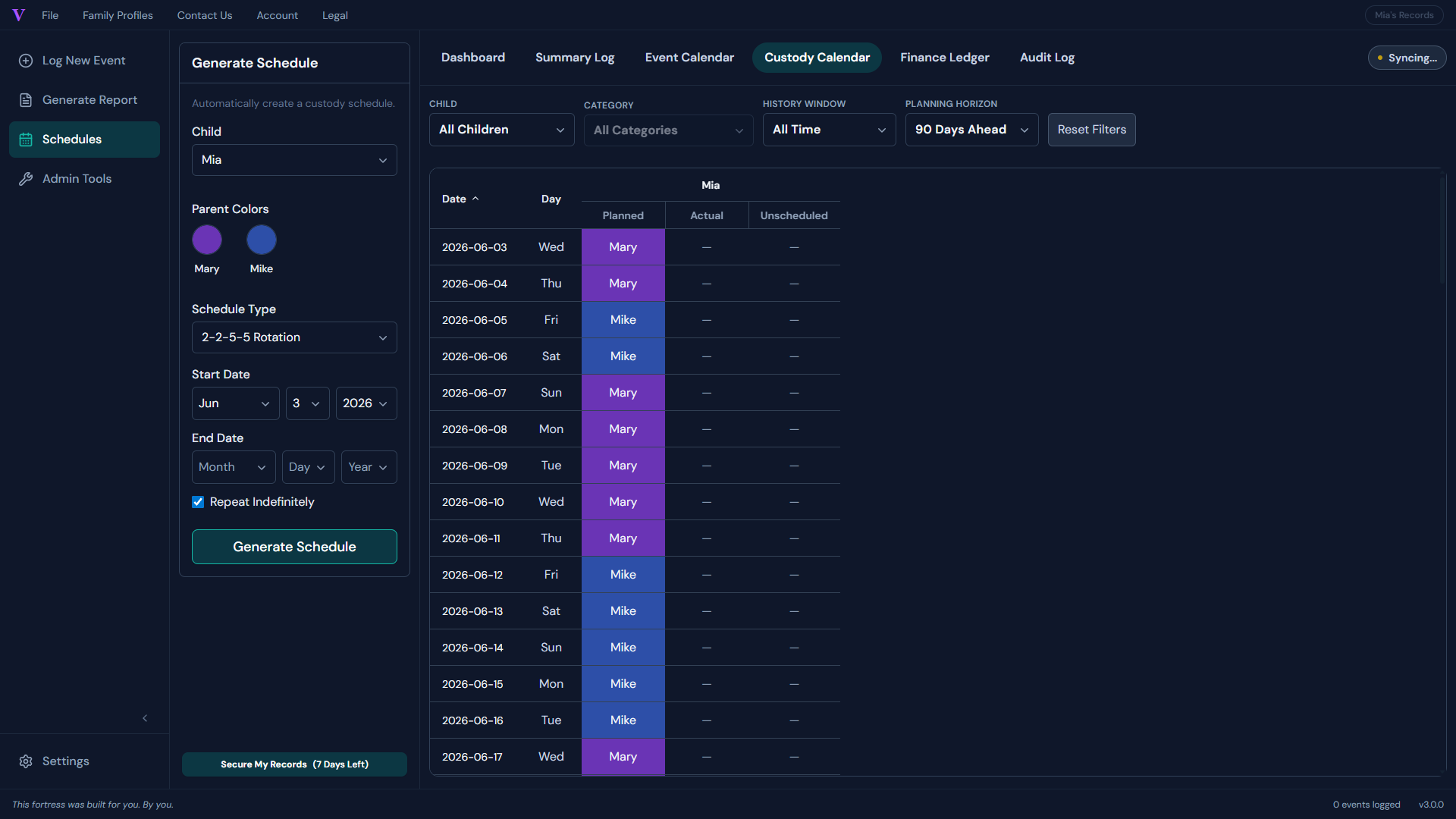Image resolution: width=1456 pixels, height=819 pixels.
Task: Open the End Date Year dropdown
Action: [369, 467]
